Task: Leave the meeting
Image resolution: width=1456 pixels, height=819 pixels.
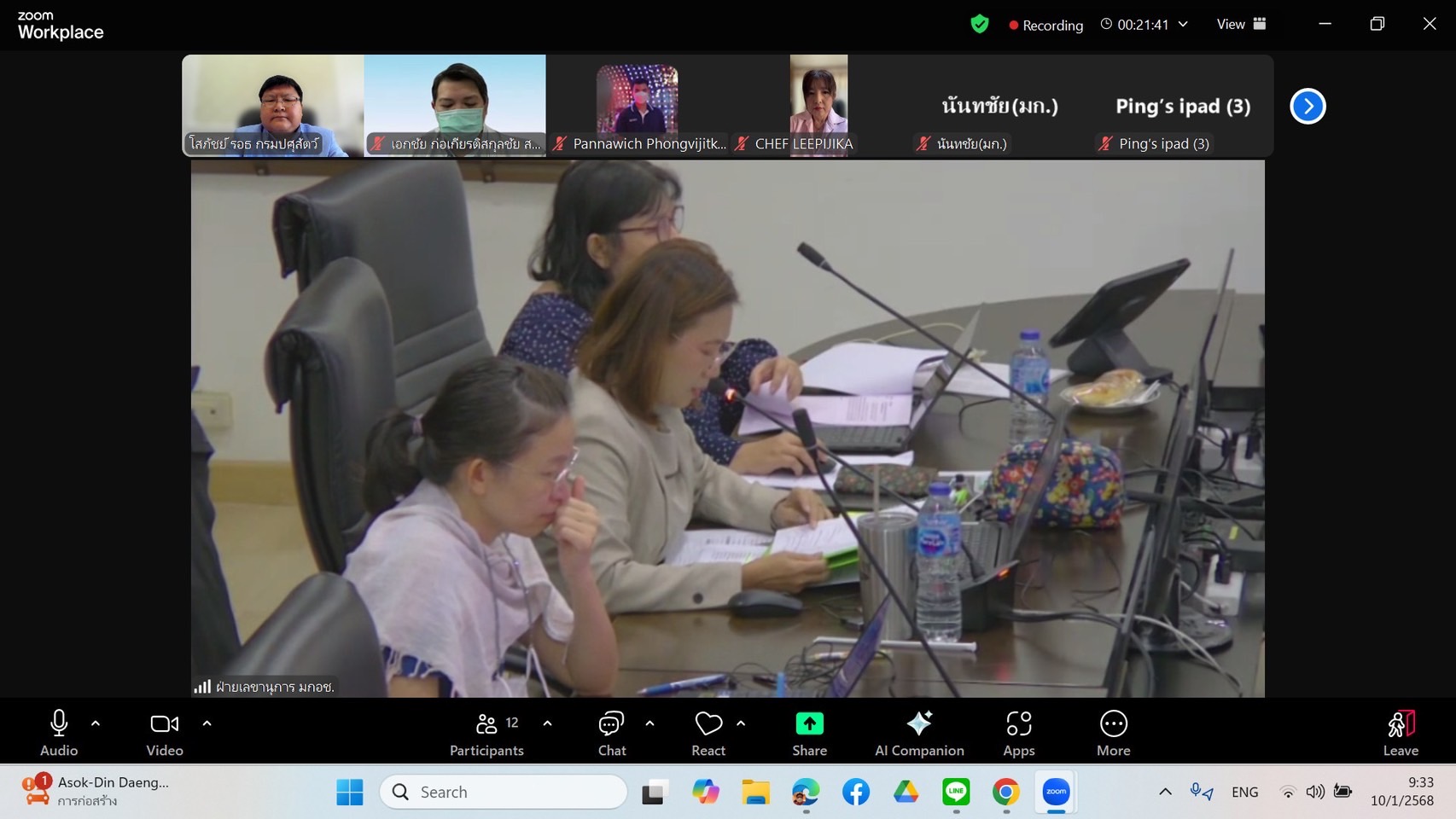Action: (x=1400, y=733)
